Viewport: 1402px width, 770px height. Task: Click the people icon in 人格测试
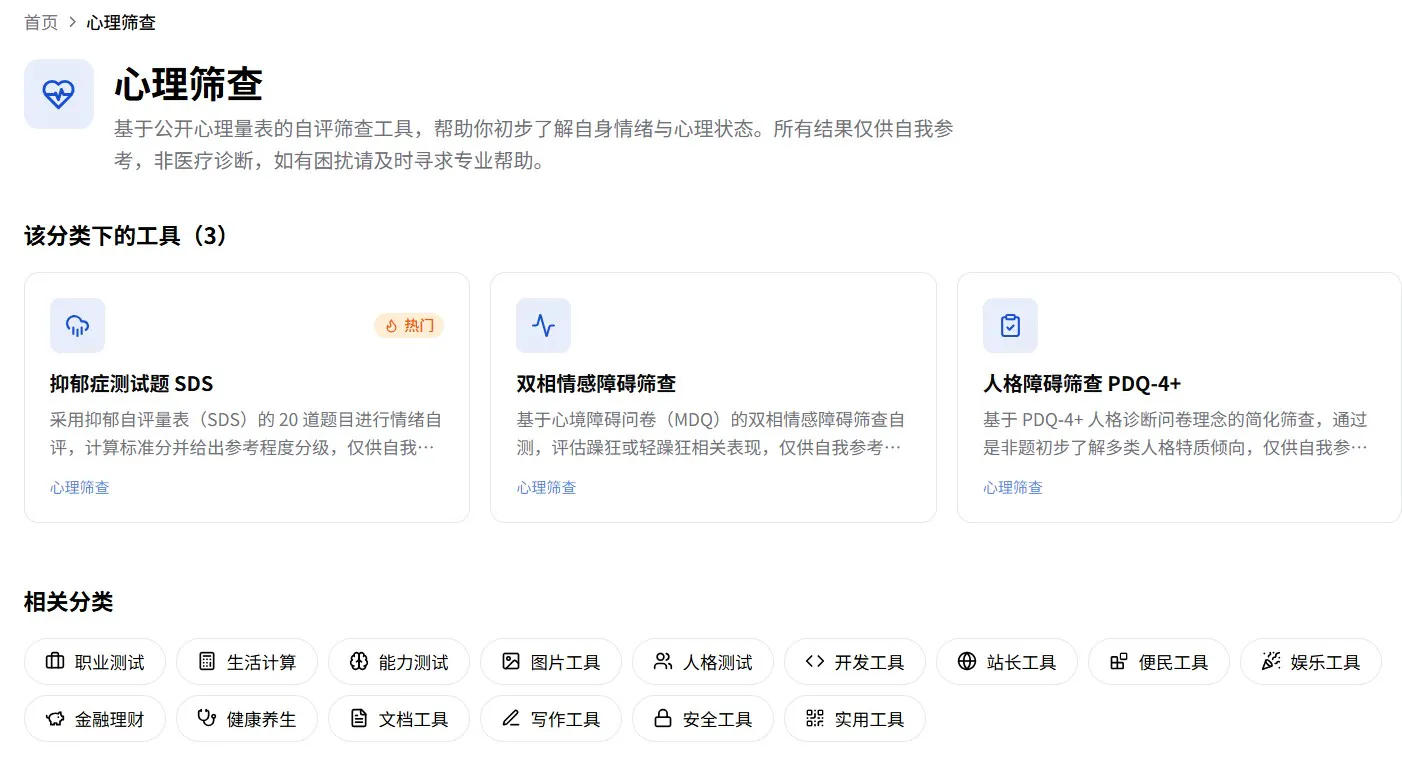[x=663, y=661]
